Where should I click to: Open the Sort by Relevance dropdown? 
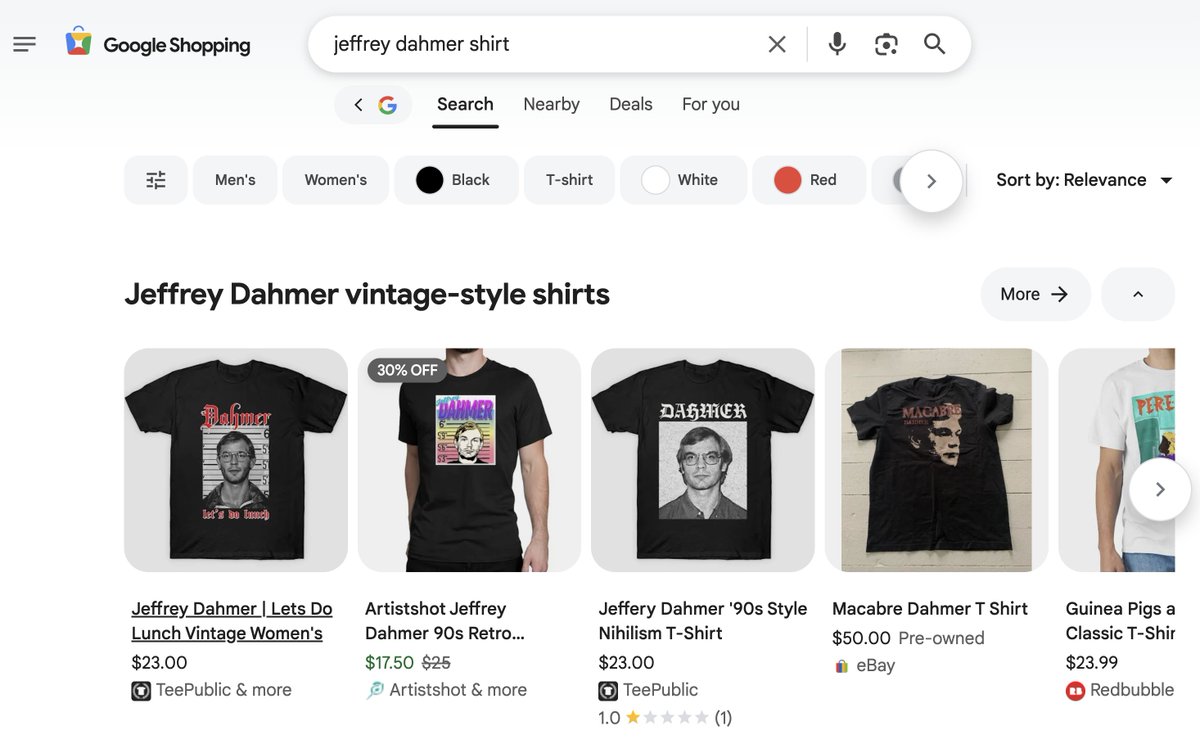pos(1084,180)
